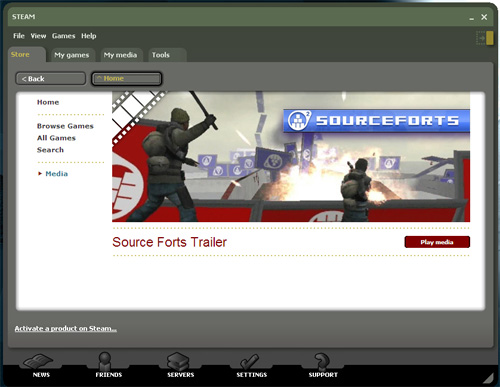Switch to the My games tab

[x=72, y=55]
